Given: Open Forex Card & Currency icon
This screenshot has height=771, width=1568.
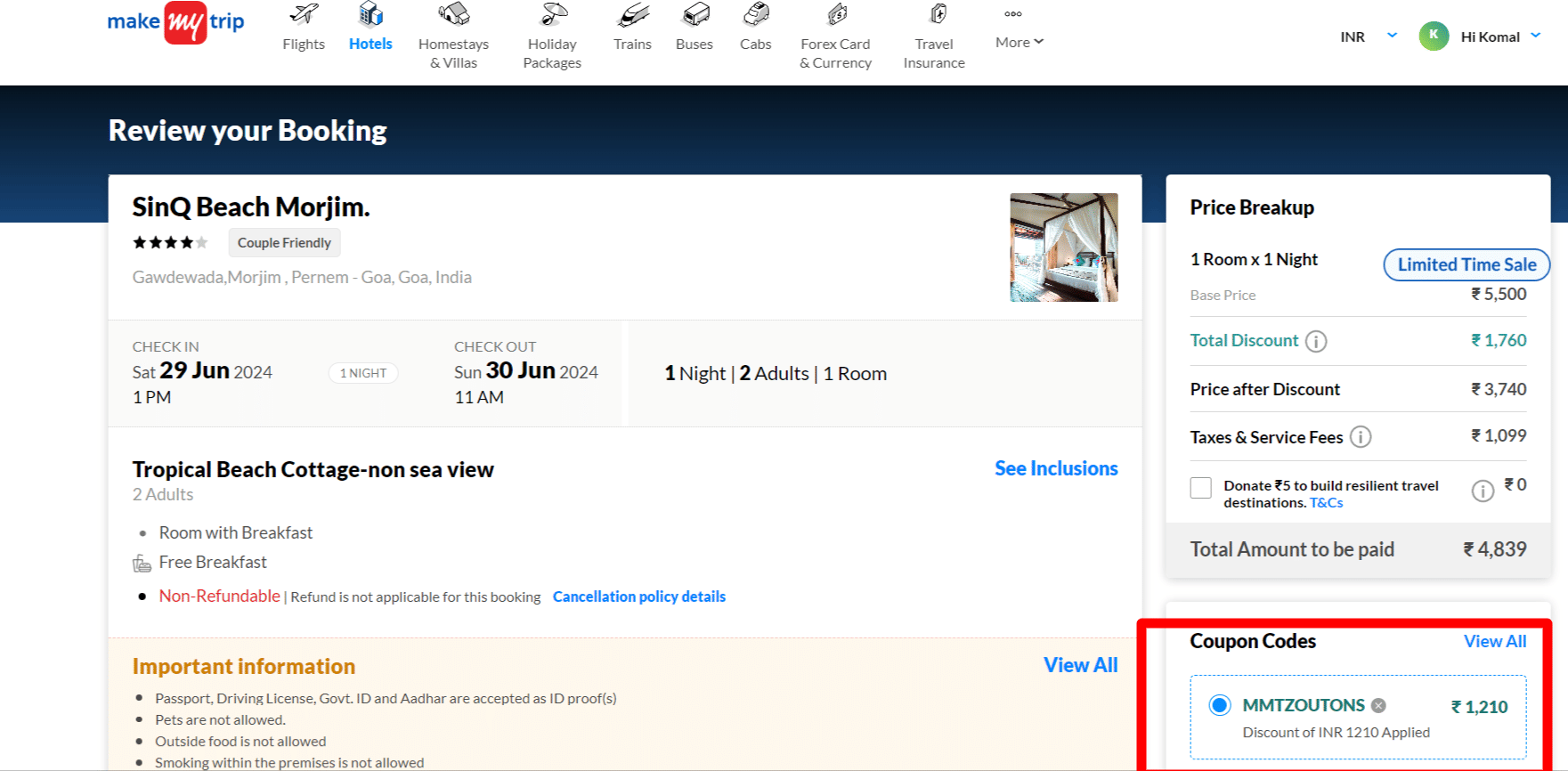Looking at the screenshot, I should coord(835,15).
